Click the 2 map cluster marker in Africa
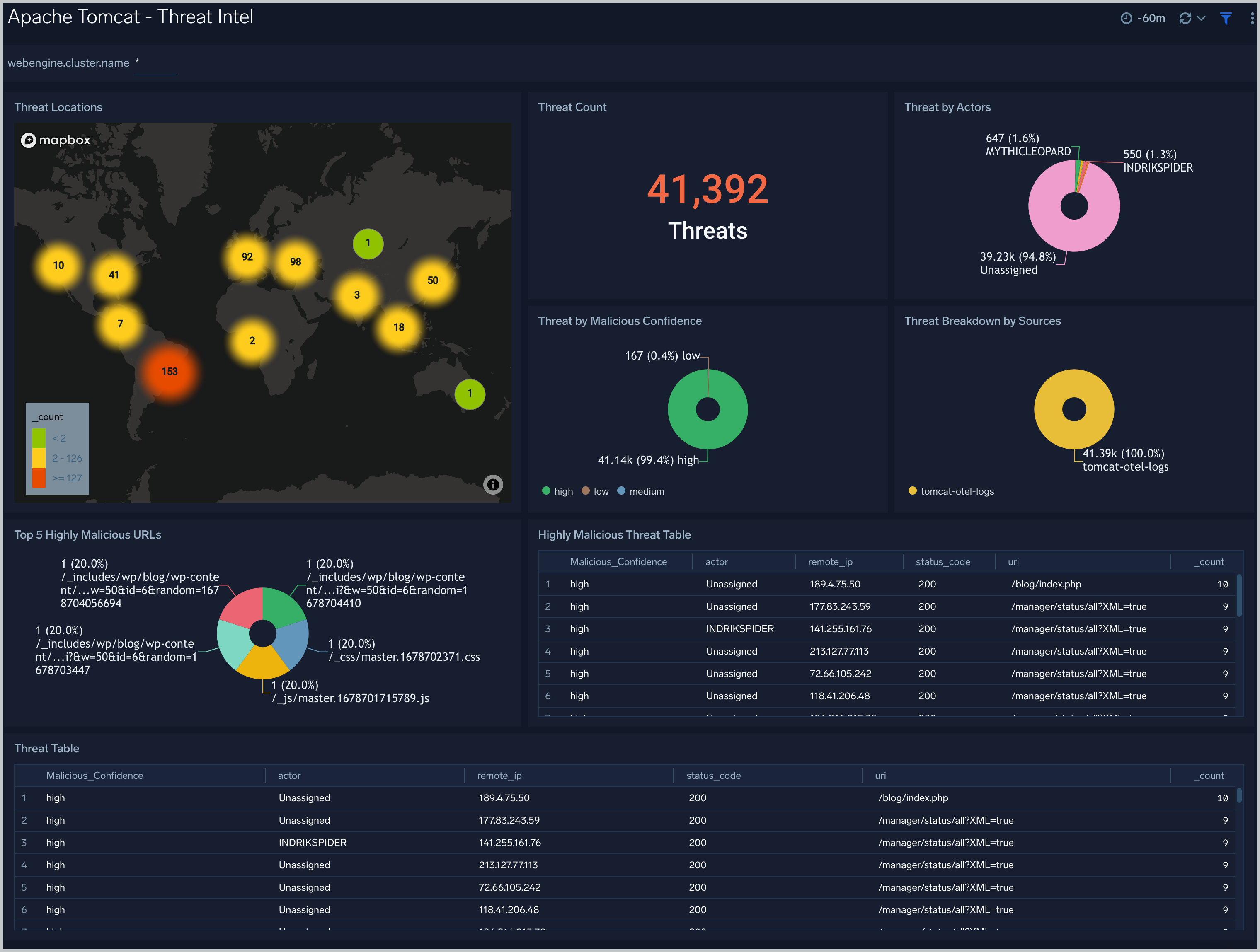This screenshot has height=952, width=1260. [x=252, y=341]
